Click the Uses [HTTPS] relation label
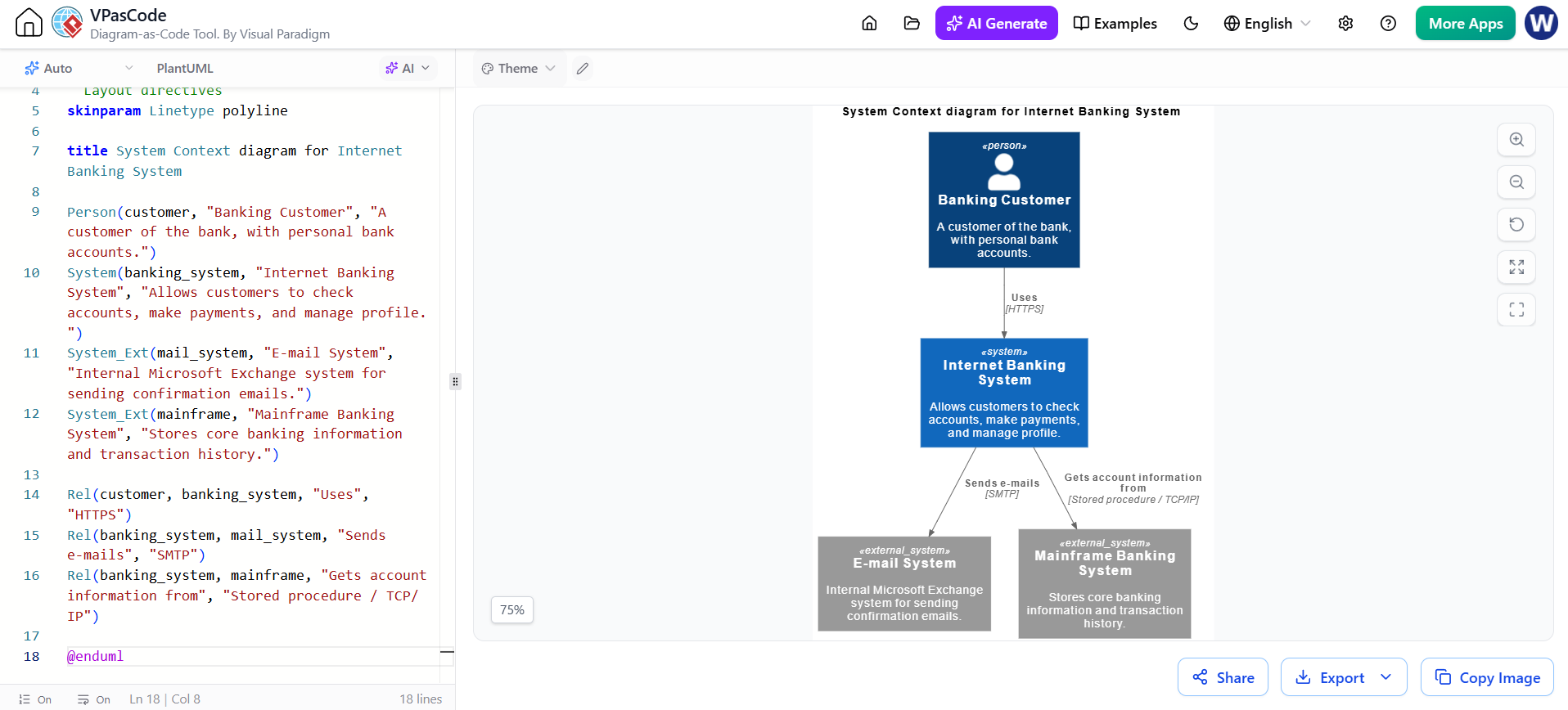This screenshot has height=710, width=1568. [x=1025, y=303]
